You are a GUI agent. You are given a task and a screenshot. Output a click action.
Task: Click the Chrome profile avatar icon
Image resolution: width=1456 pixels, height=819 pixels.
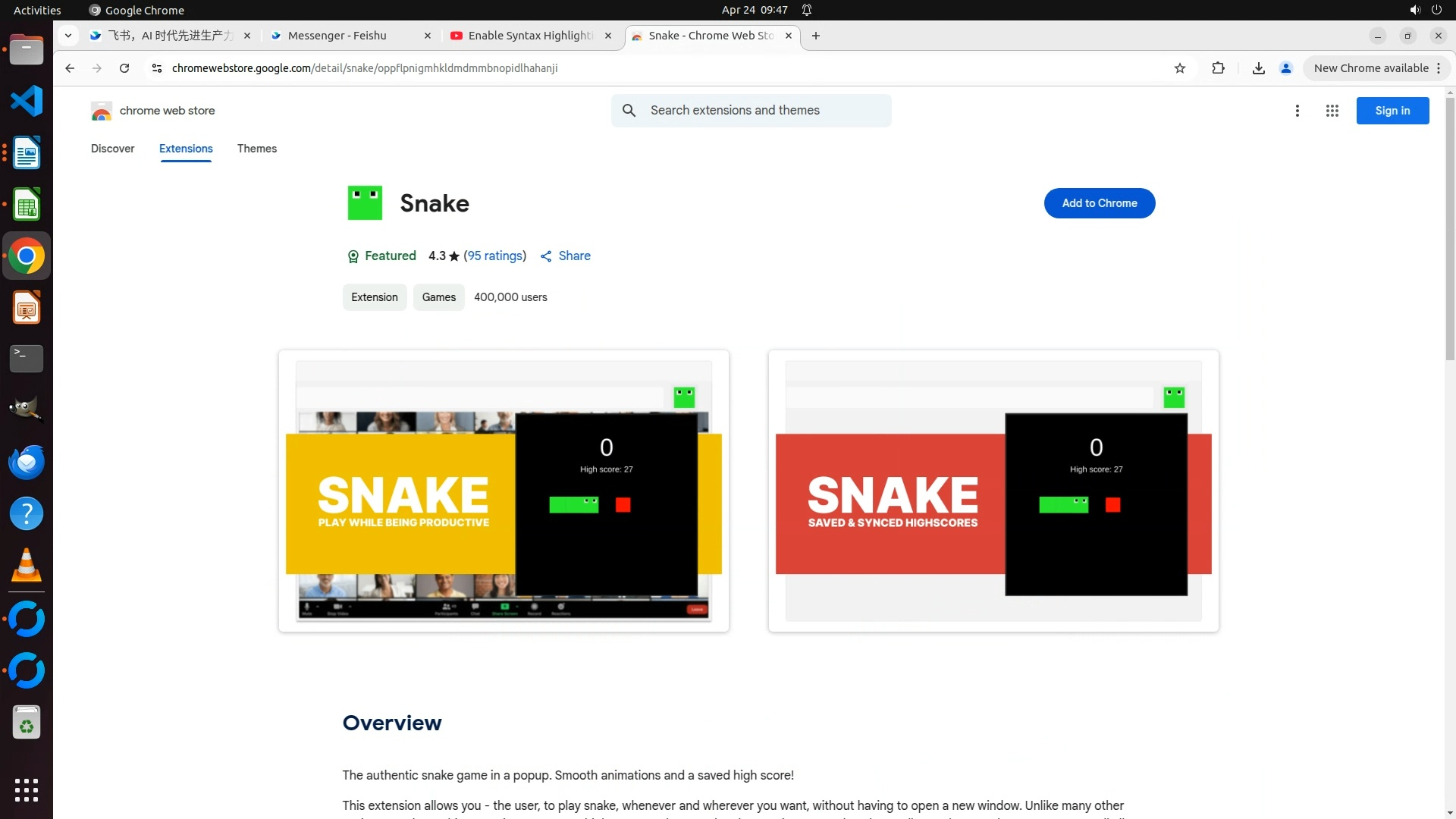(1285, 68)
